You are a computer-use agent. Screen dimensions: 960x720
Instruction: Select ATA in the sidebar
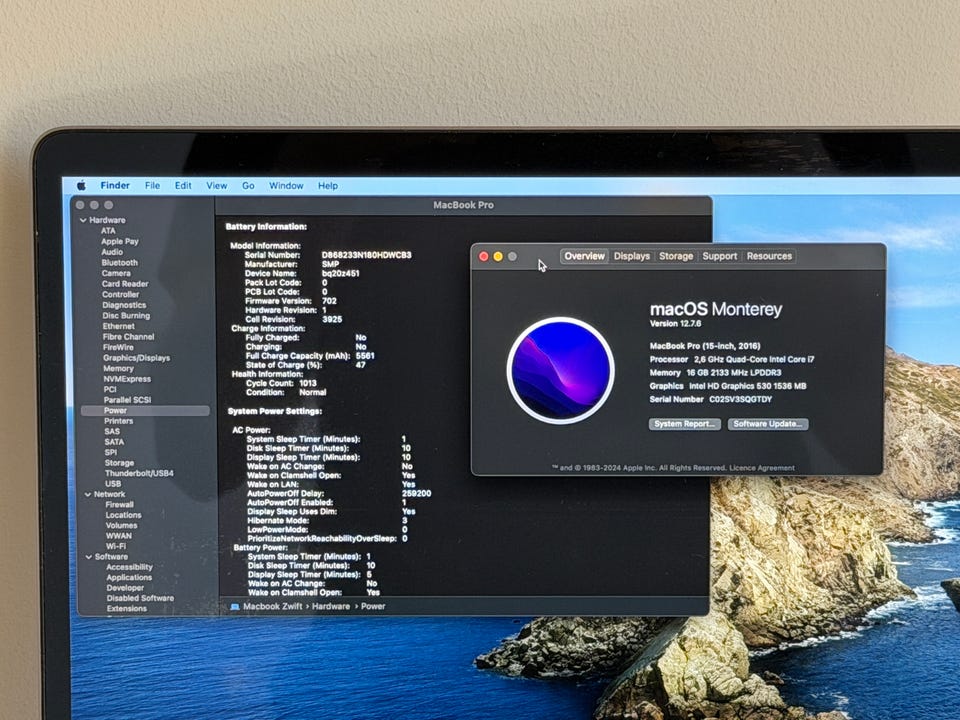pyautogui.click(x=108, y=231)
